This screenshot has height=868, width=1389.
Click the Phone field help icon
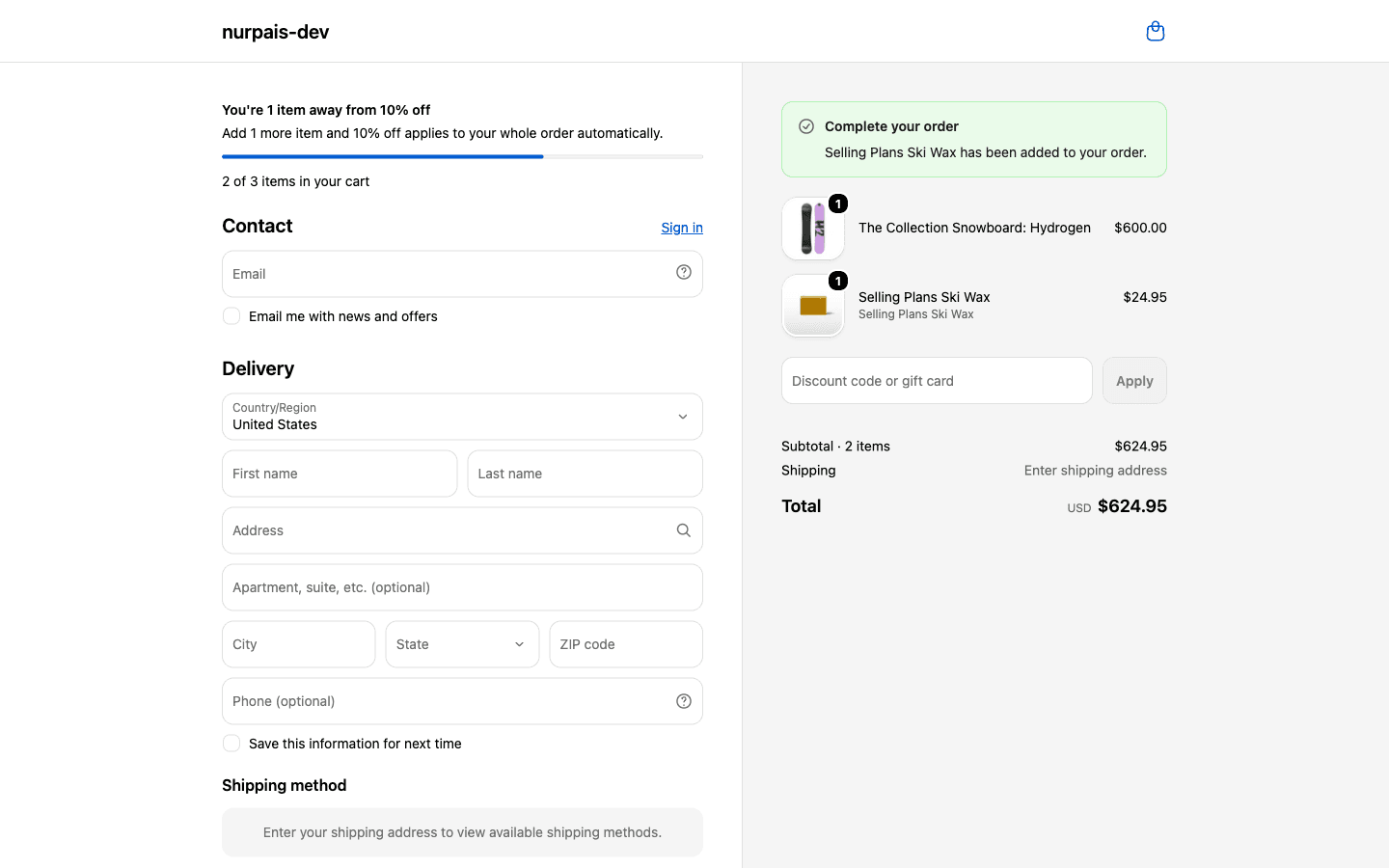[684, 701]
